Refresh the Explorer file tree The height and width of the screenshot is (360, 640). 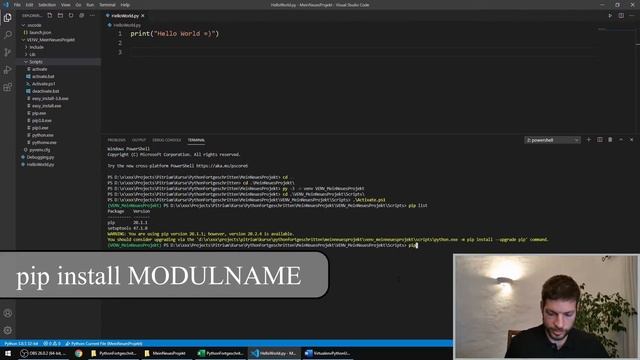pyautogui.click(x=71, y=16)
